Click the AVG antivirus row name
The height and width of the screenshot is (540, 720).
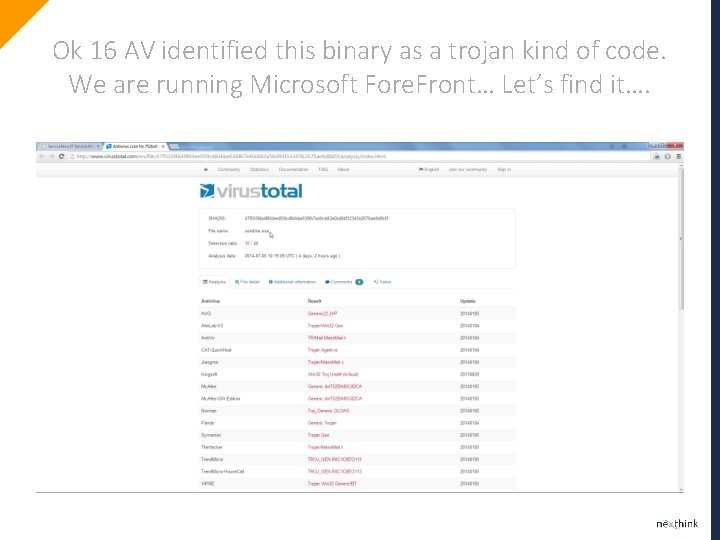pyautogui.click(x=206, y=314)
